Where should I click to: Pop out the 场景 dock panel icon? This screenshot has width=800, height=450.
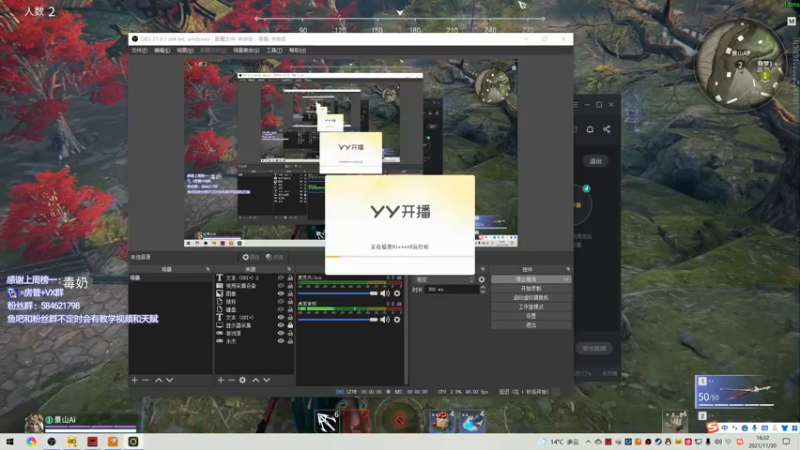[x=208, y=269]
